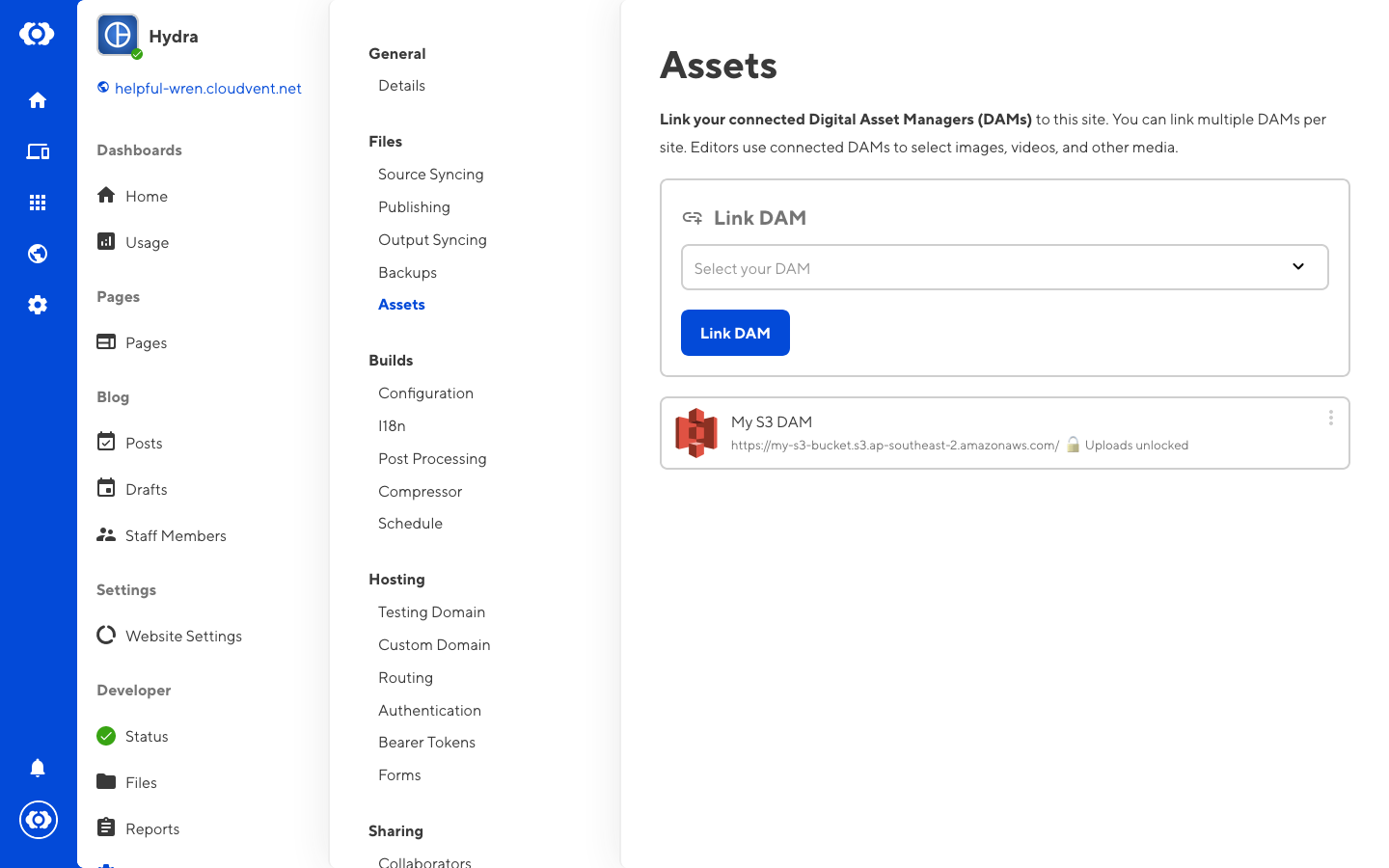Viewport: 1389px width, 868px height.
Task: Select Posts in the Blog section
Action: [x=144, y=444]
